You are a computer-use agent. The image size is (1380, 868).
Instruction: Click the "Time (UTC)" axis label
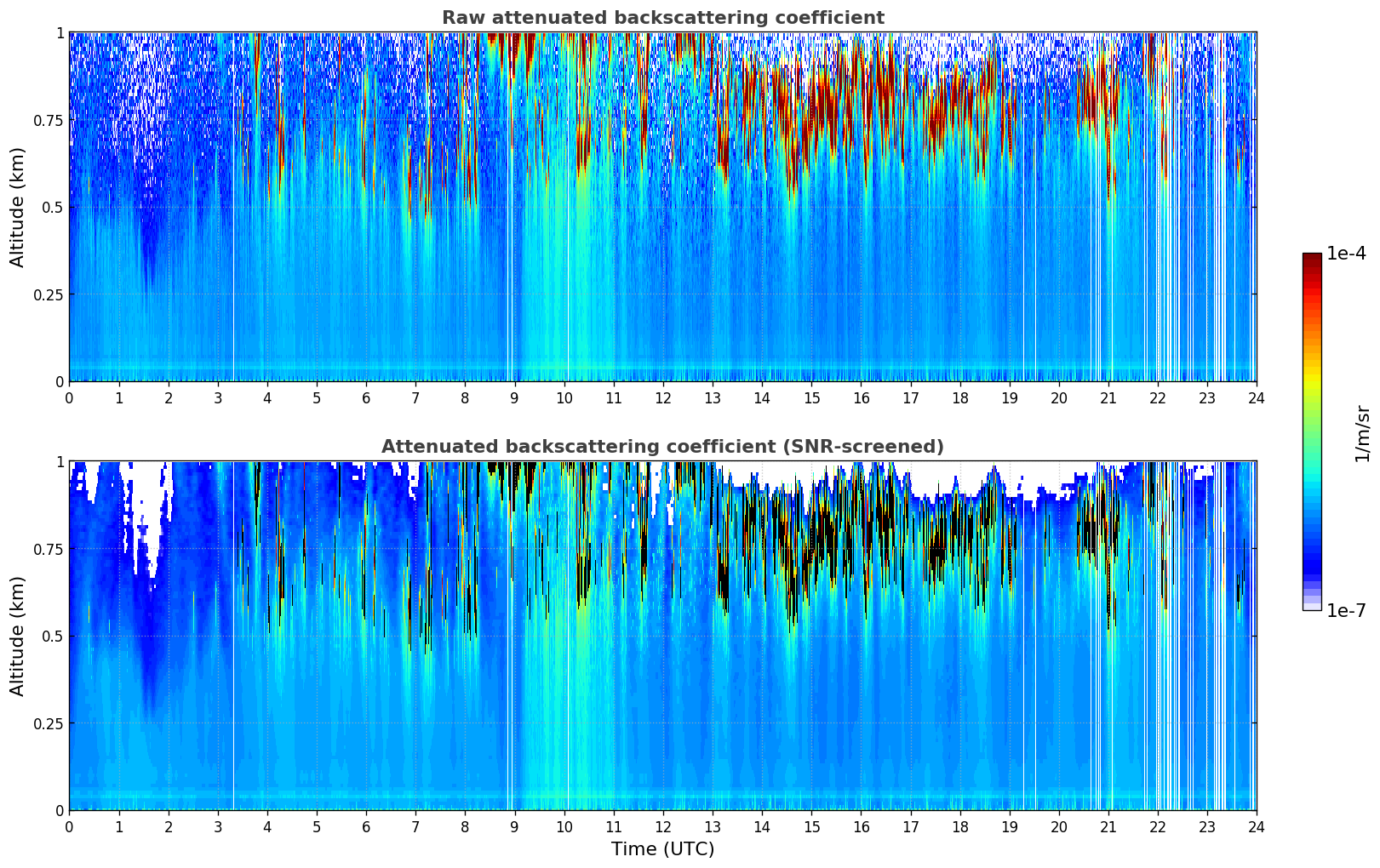tap(662, 849)
